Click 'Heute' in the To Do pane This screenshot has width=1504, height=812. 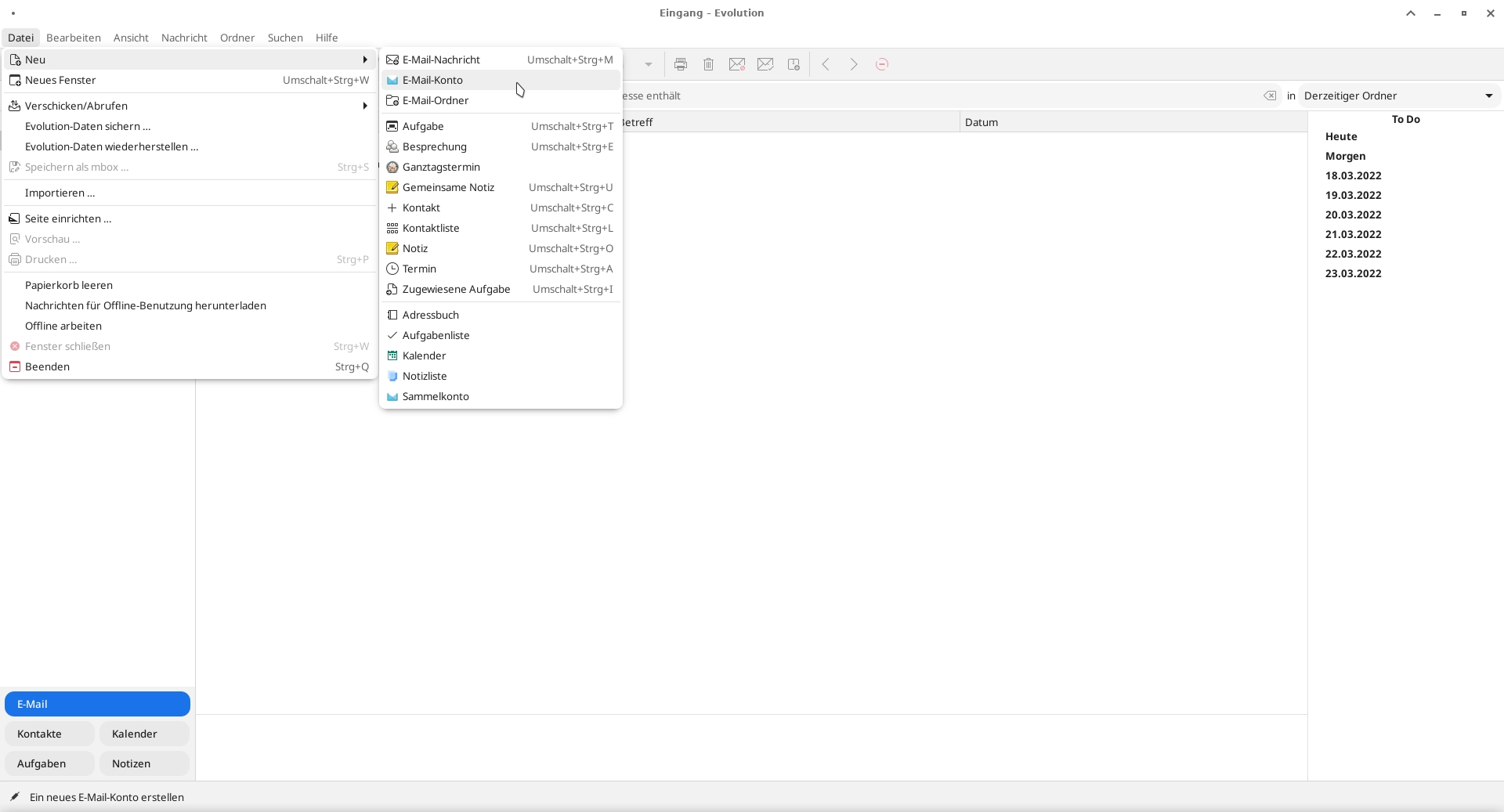(1341, 136)
